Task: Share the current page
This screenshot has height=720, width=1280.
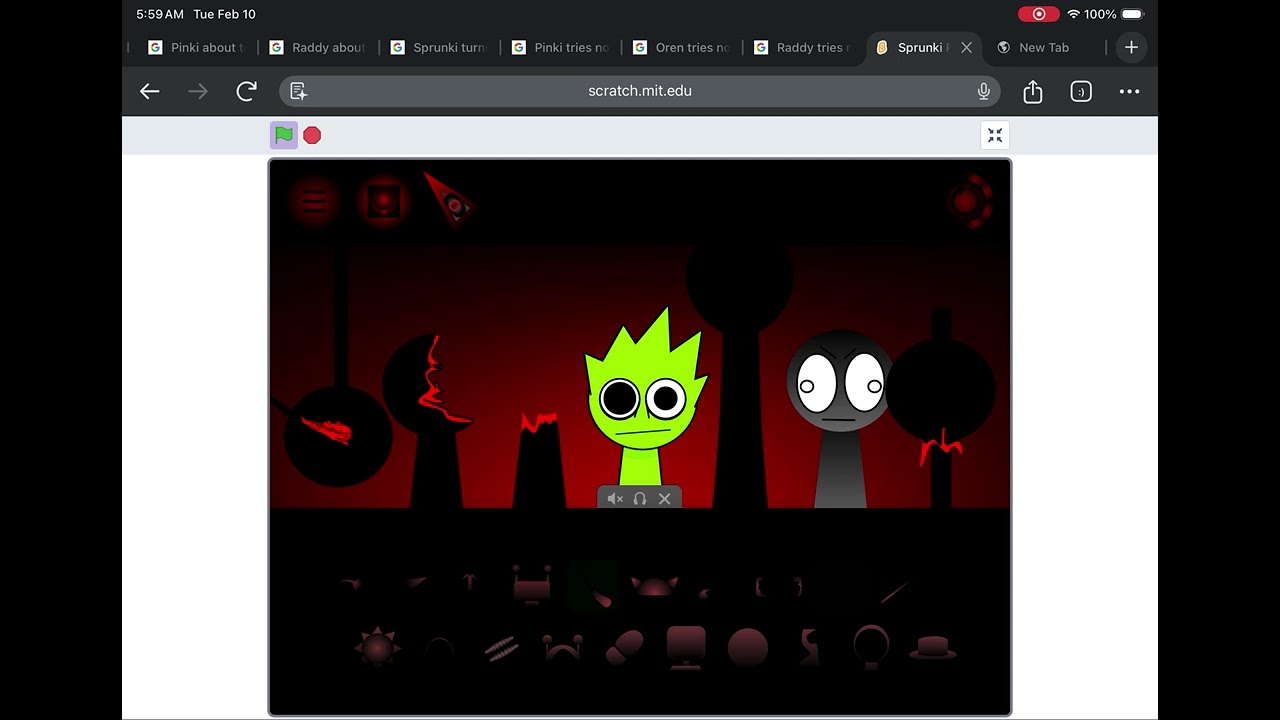Action: pos(1033,91)
